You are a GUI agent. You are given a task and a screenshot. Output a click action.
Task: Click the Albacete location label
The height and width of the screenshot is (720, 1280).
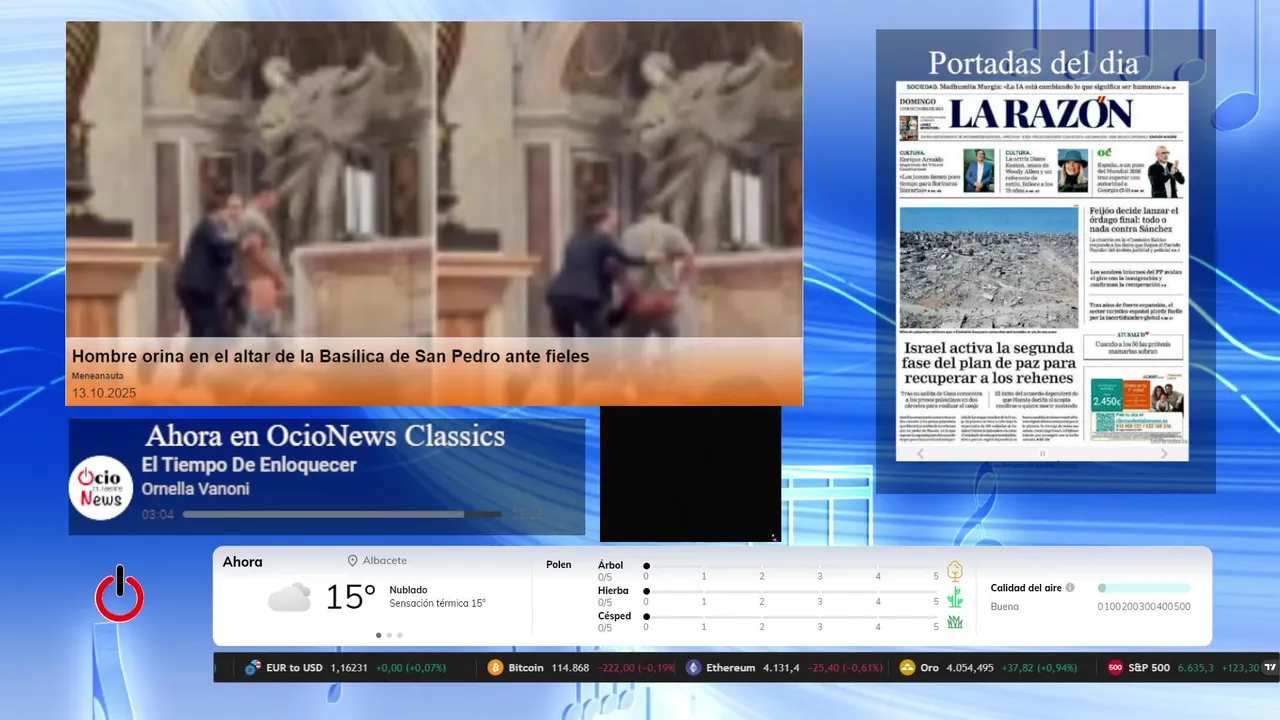pos(385,561)
